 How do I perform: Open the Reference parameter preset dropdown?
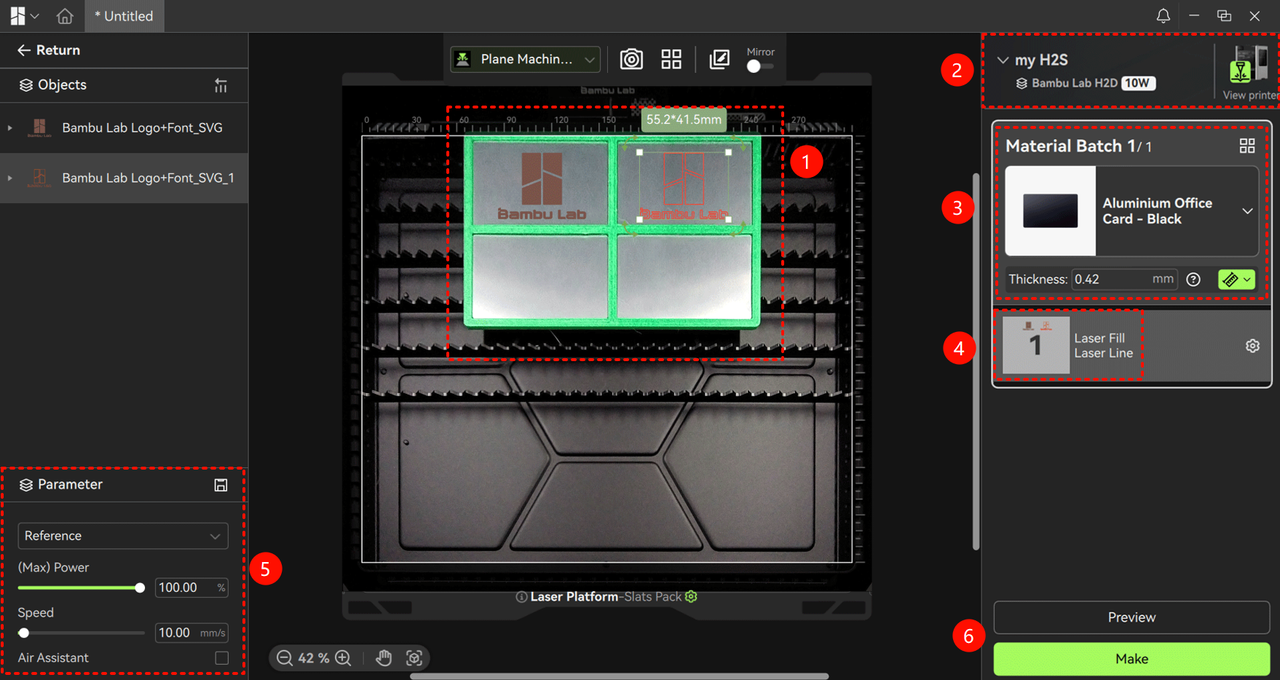pyautogui.click(x=123, y=536)
